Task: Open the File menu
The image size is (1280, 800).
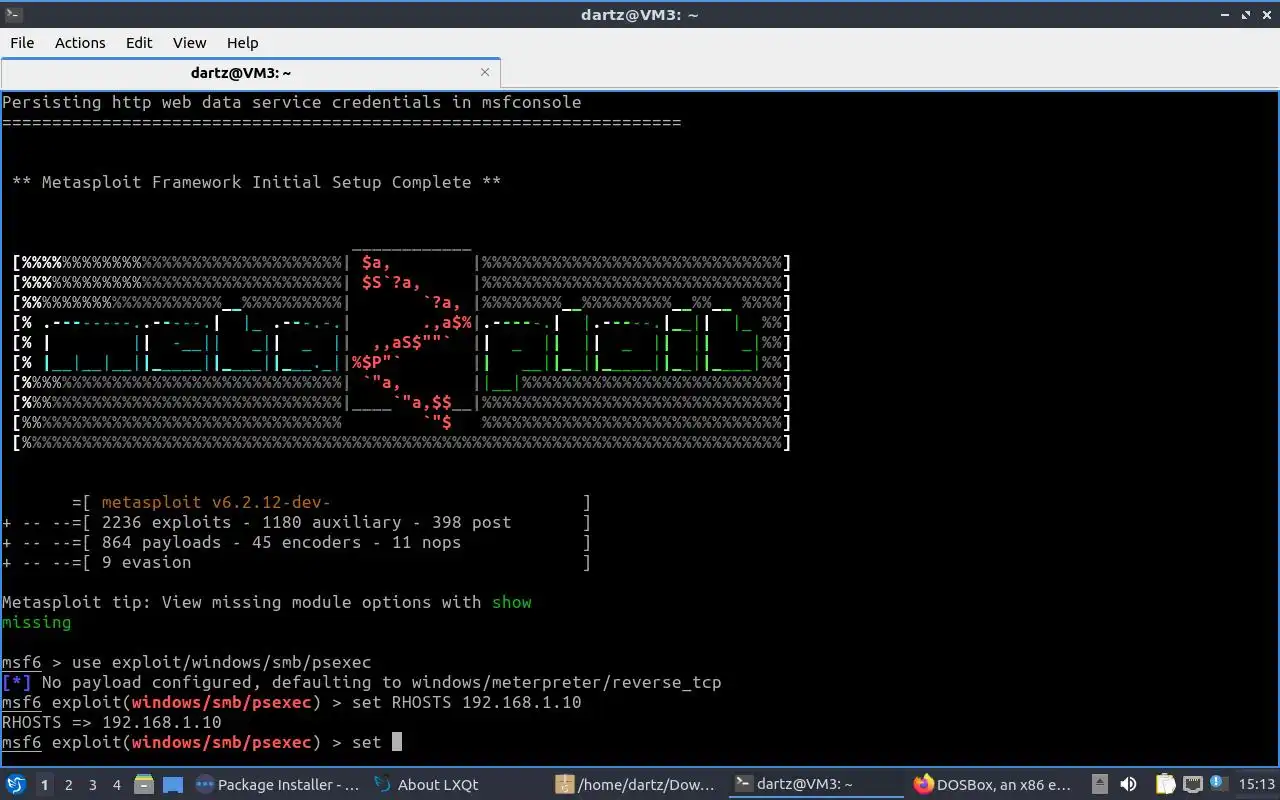Action: pyautogui.click(x=22, y=43)
